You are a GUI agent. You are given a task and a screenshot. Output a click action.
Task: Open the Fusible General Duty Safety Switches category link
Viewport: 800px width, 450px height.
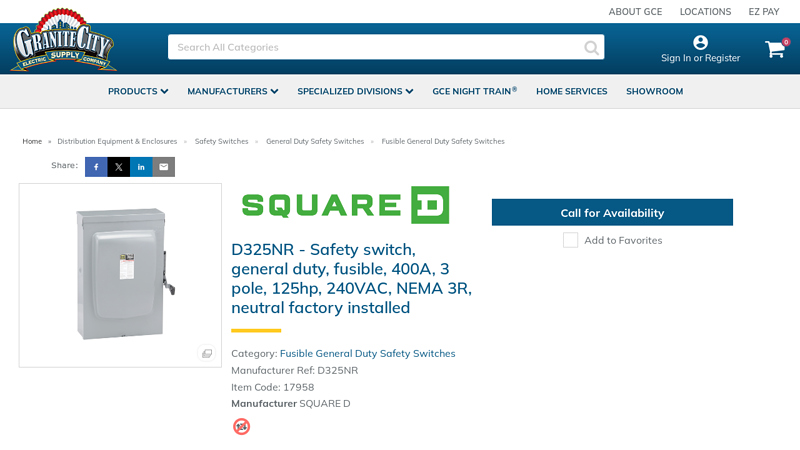pyautogui.click(x=367, y=353)
